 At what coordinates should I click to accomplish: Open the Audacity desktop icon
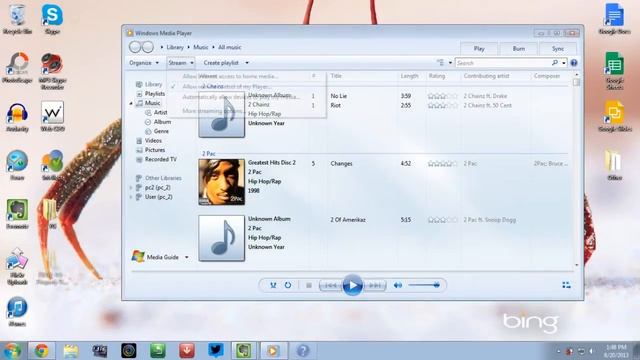point(17,117)
